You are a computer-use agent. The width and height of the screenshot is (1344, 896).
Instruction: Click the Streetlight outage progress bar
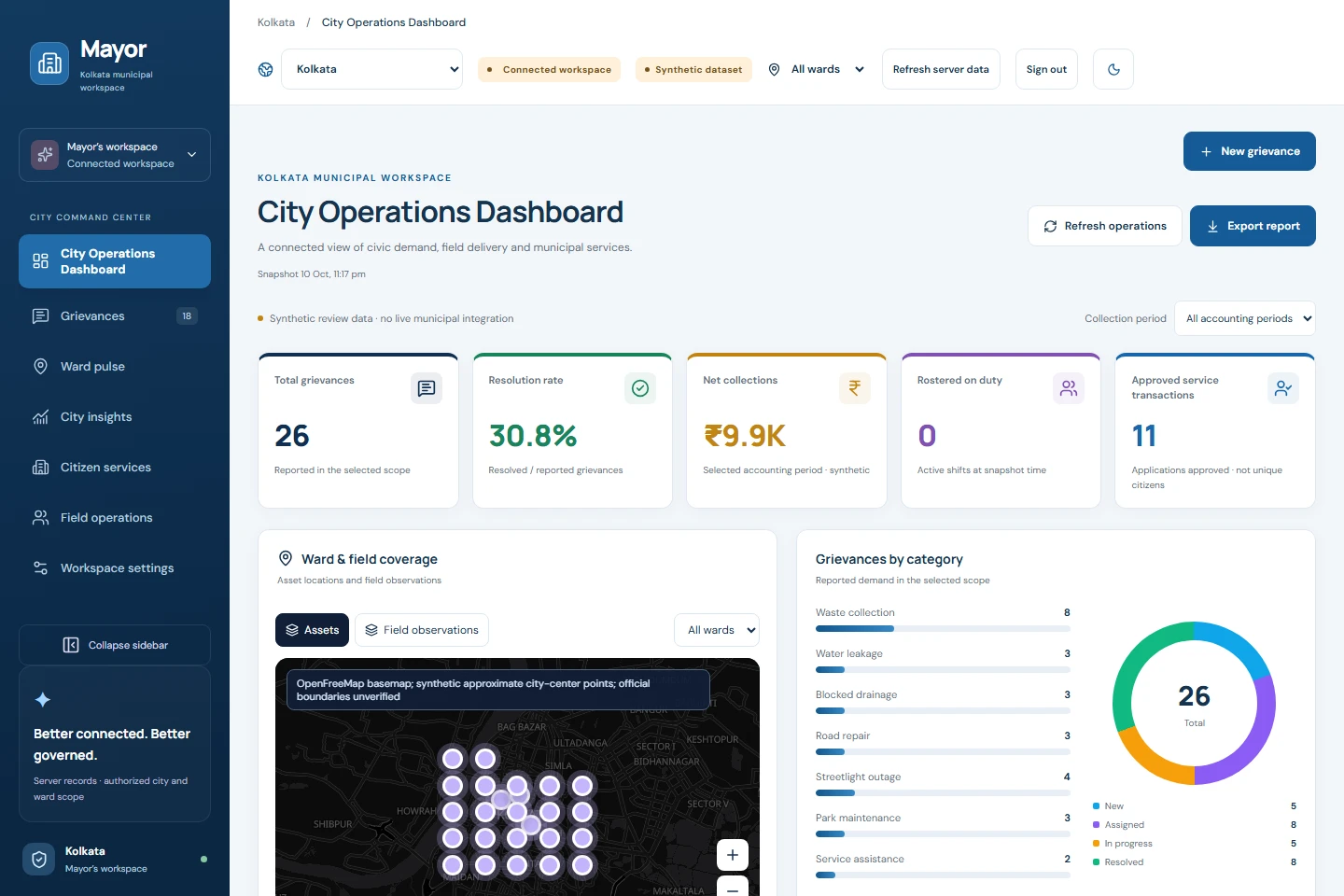943,793
